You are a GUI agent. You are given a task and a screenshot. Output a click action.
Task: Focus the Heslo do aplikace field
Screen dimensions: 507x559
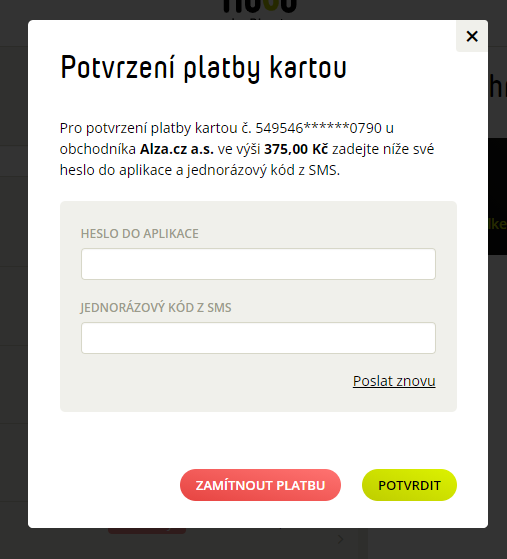pos(258,264)
